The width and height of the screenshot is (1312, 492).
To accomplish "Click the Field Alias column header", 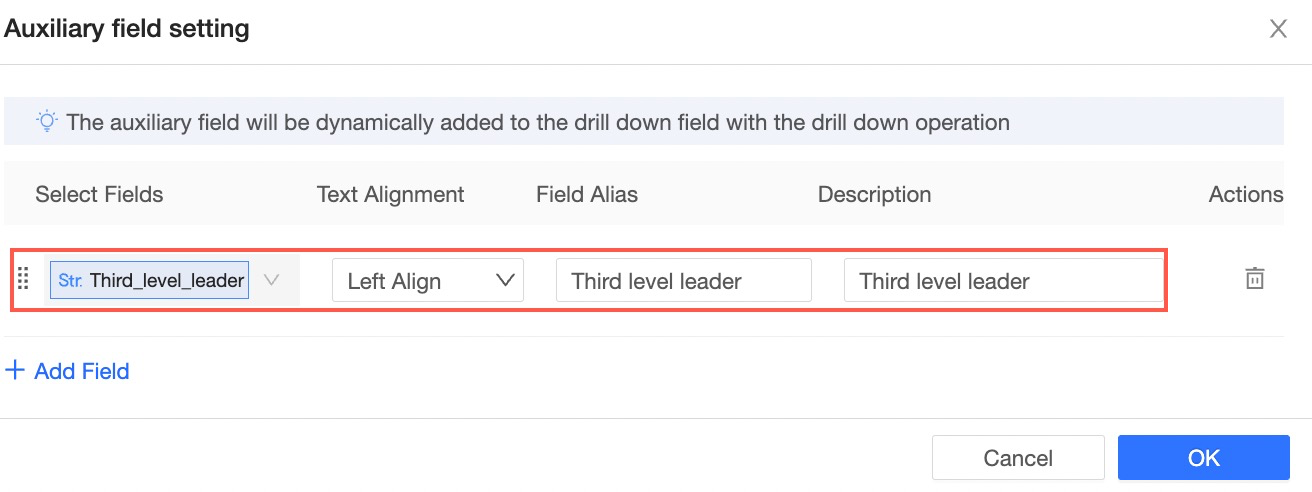I will [586, 194].
